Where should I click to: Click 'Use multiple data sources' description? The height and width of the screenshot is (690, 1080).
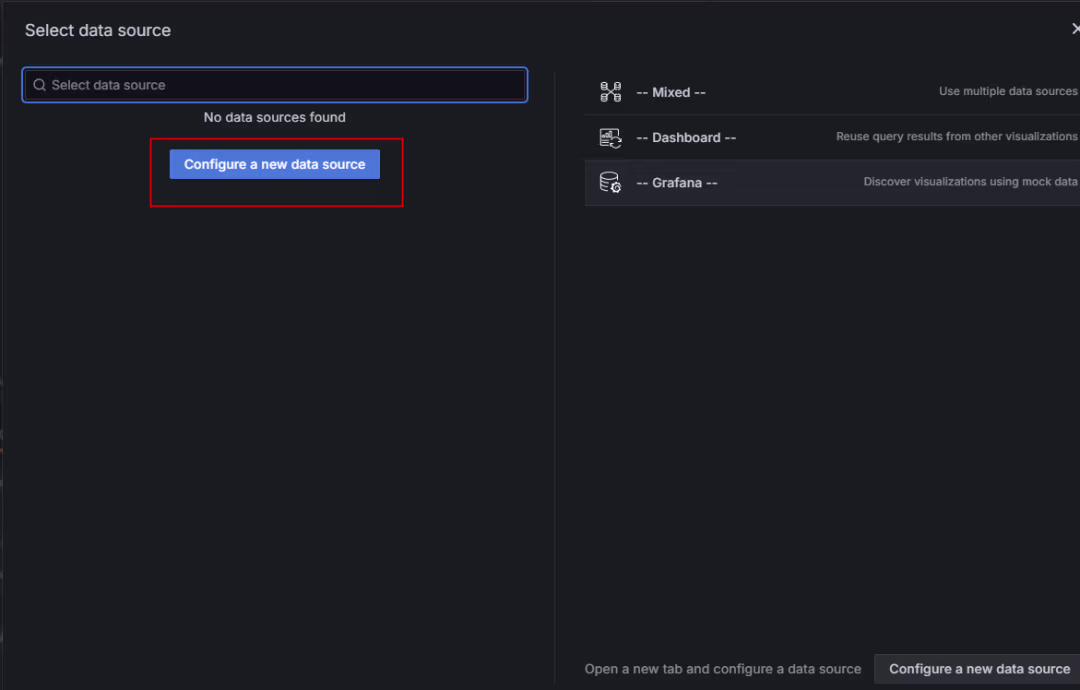(x=1008, y=91)
